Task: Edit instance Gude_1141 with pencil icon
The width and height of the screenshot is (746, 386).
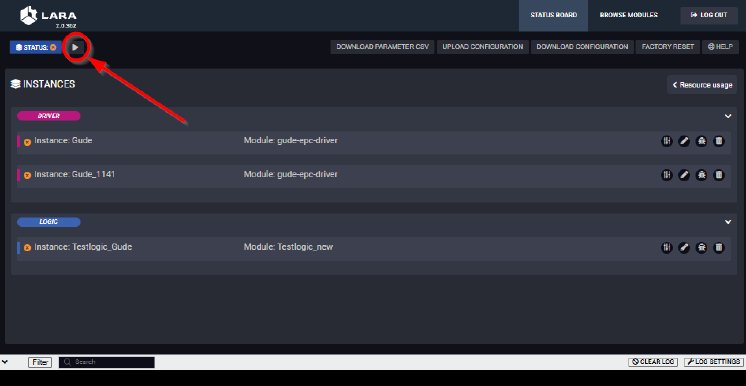Action: coord(684,175)
